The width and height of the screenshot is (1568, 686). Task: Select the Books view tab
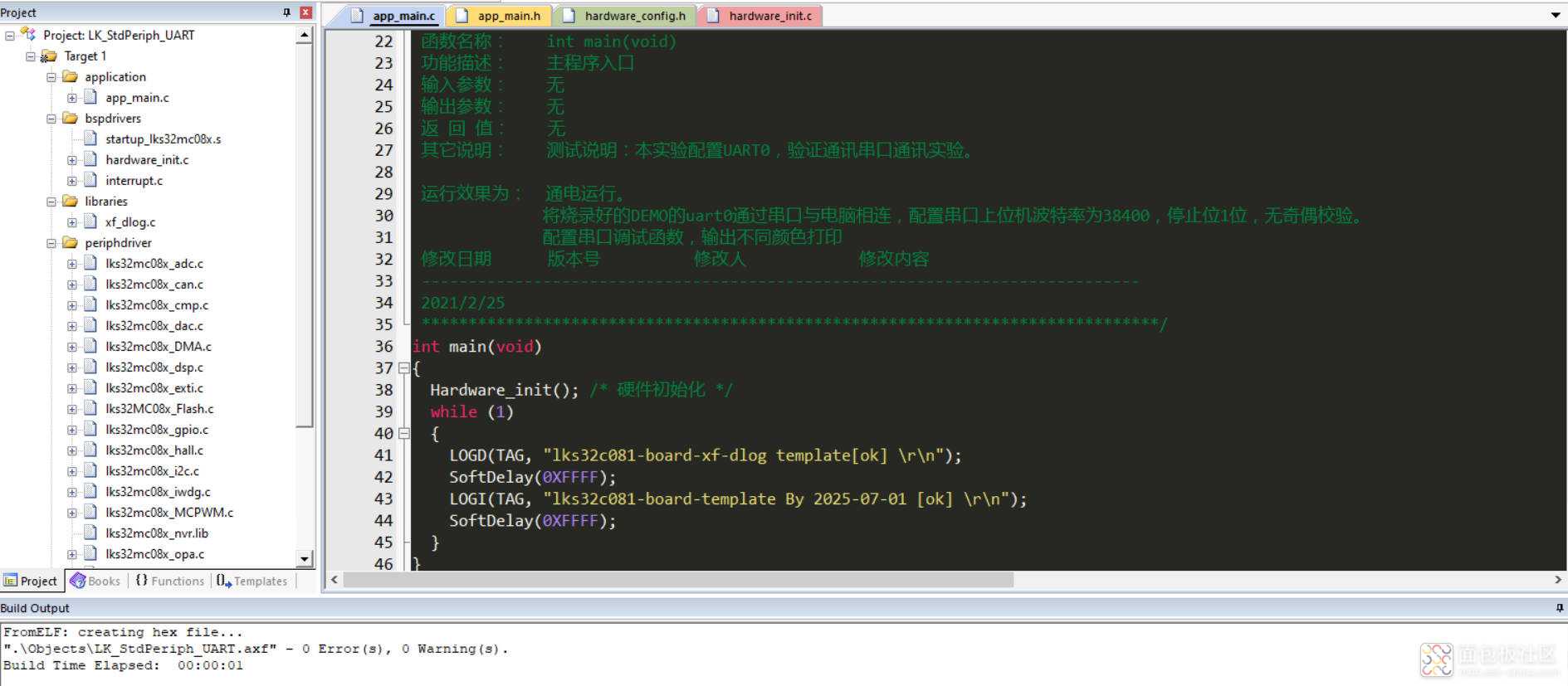click(95, 581)
